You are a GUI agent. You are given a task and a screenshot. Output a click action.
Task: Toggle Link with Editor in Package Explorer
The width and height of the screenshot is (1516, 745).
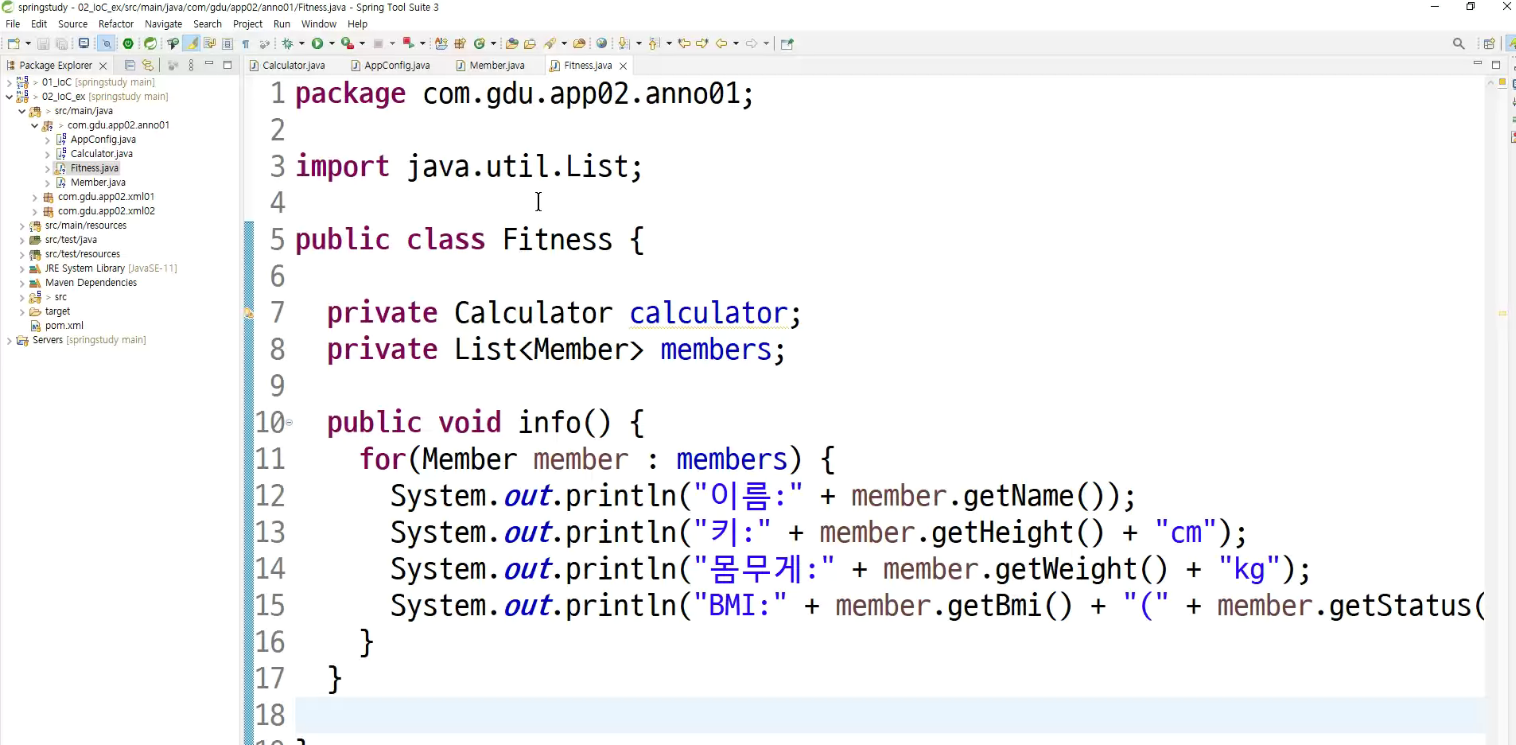point(147,65)
